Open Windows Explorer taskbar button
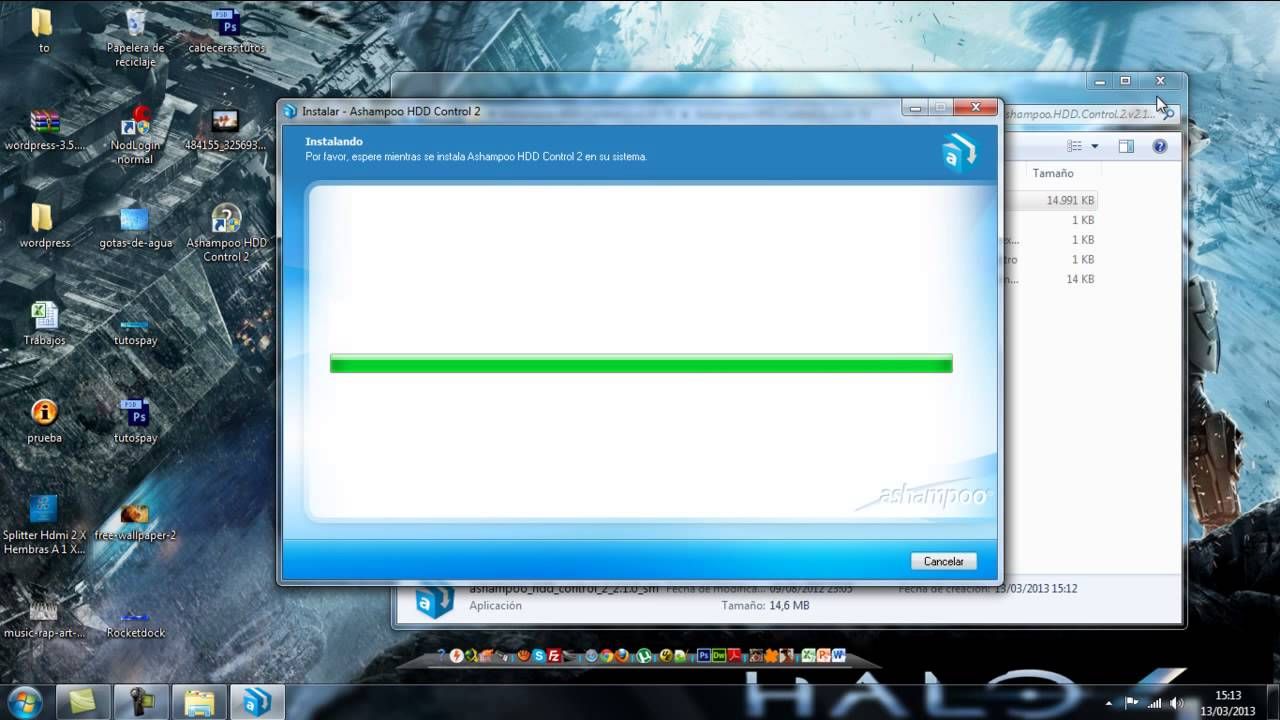This screenshot has width=1280, height=720. pyautogui.click(x=199, y=702)
